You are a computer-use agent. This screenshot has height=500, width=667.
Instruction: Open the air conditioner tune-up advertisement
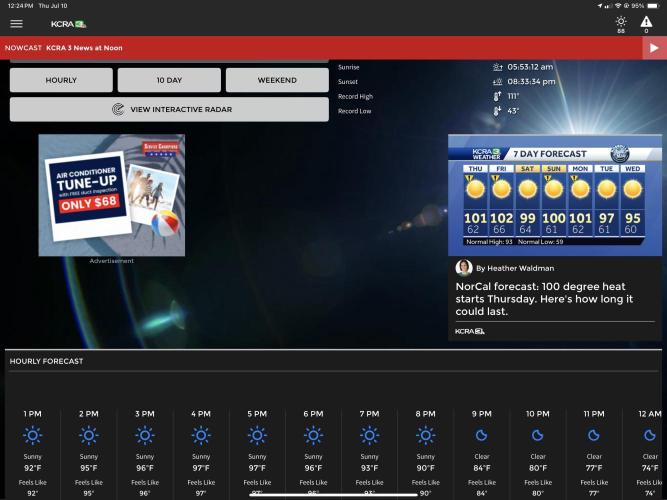tap(112, 195)
